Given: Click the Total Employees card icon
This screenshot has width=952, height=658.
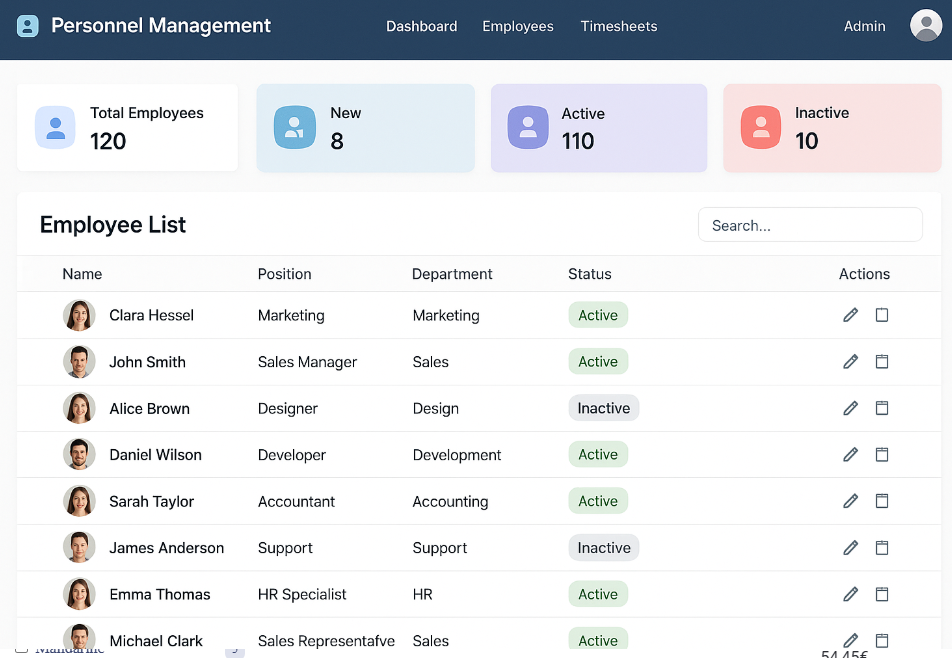Looking at the screenshot, I should click(x=55, y=128).
